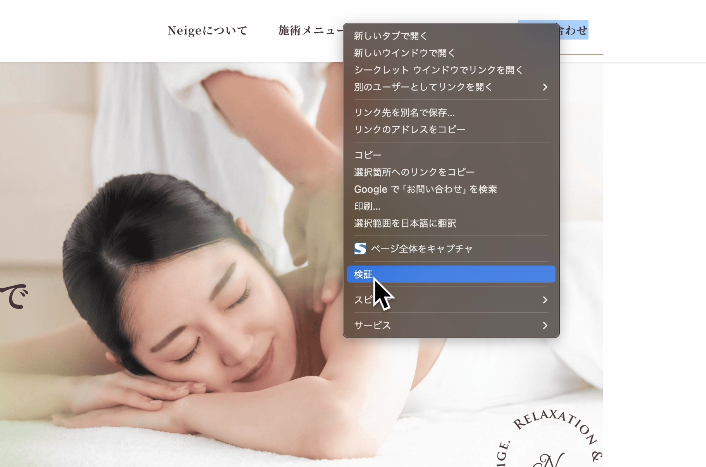Select 新しいウインドウで開く menu entry
The image size is (706, 467).
tap(451, 53)
